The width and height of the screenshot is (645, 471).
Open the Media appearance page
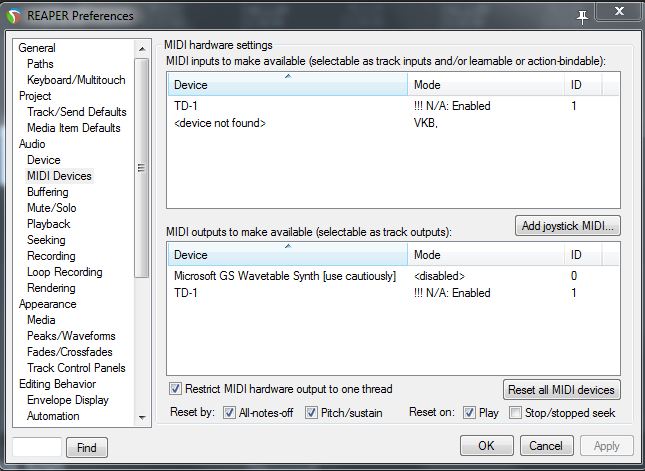(41, 320)
